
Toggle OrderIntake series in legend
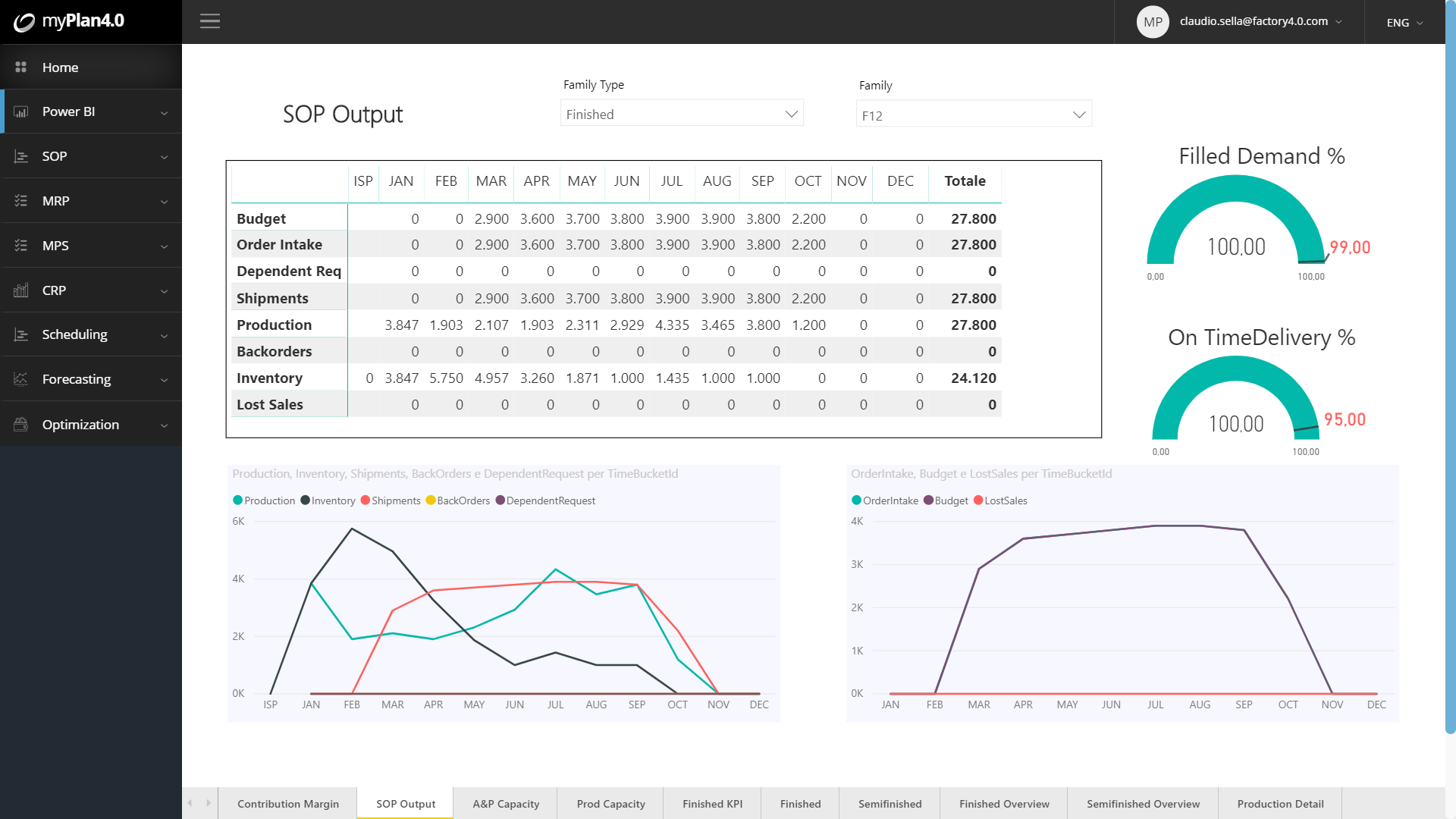885,500
